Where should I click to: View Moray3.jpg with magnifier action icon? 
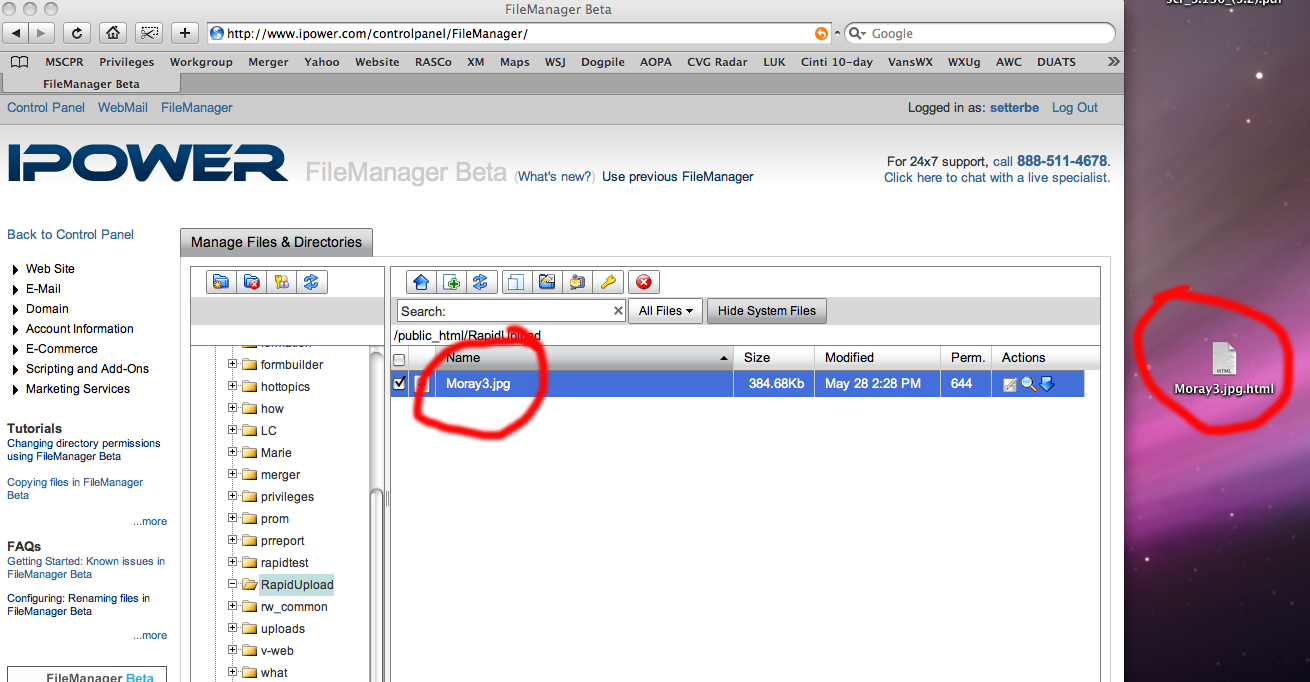[x=1028, y=384]
